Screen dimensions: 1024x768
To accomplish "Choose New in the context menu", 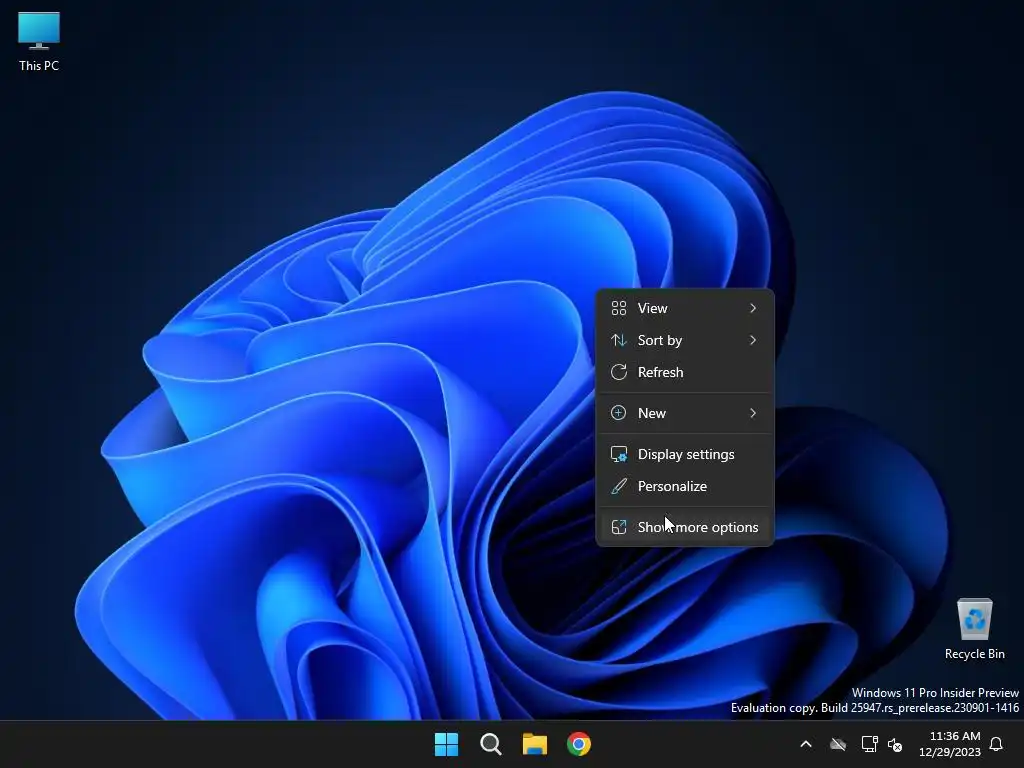I will point(685,413).
